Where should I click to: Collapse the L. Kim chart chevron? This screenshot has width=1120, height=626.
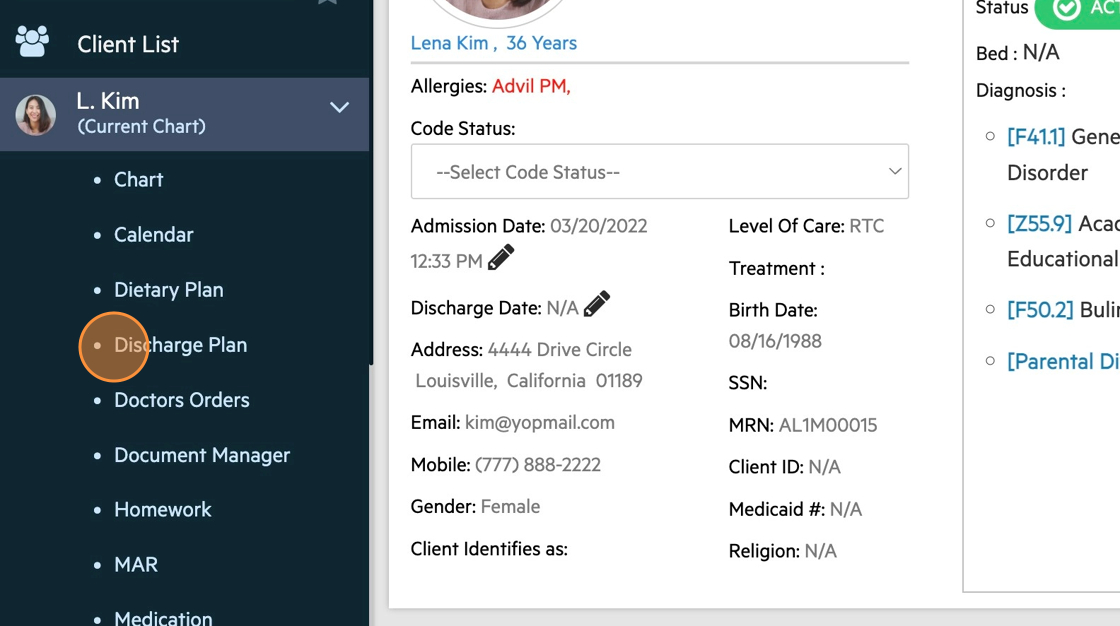tap(340, 107)
